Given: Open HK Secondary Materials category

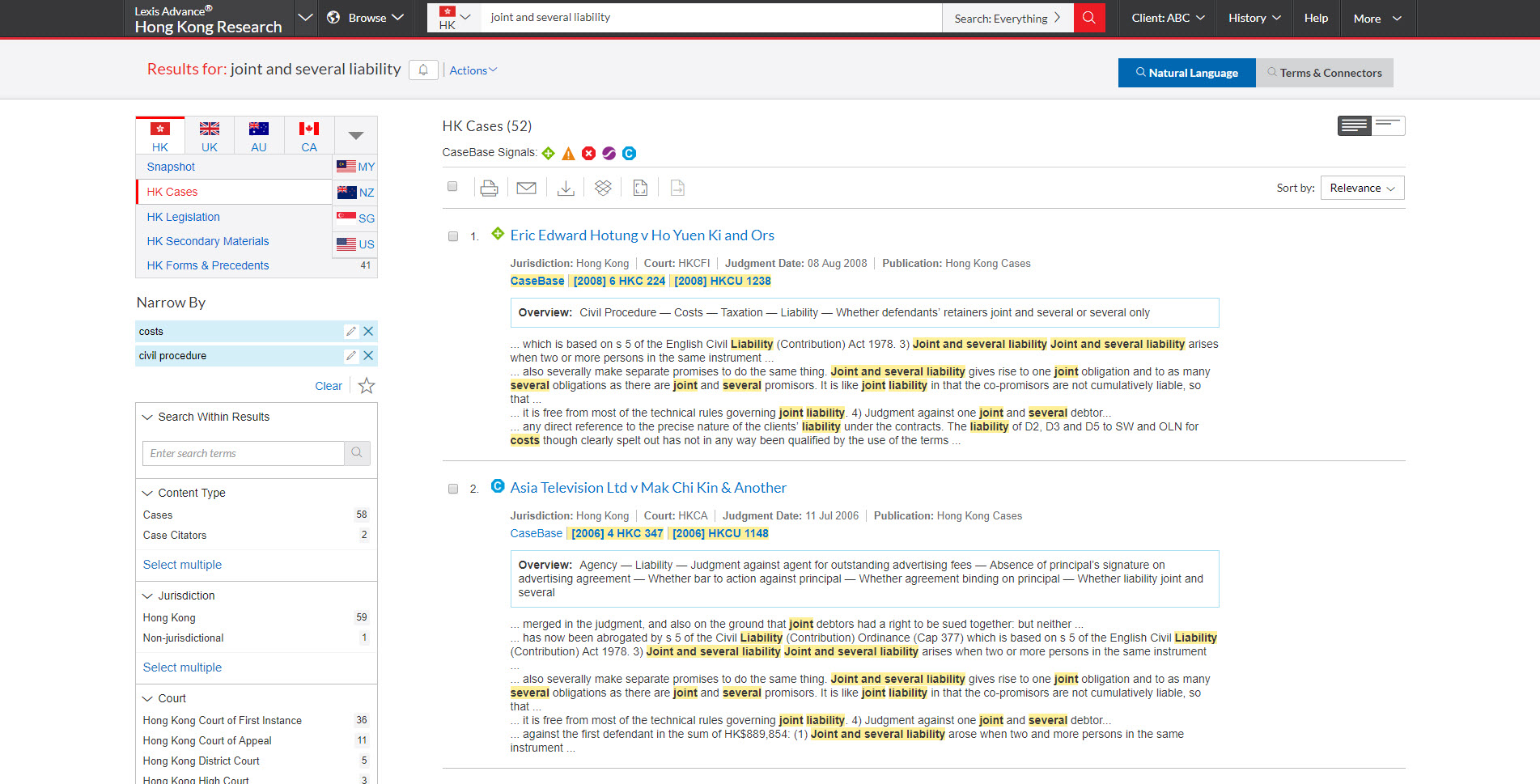Looking at the screenshot, I should 208,241.
